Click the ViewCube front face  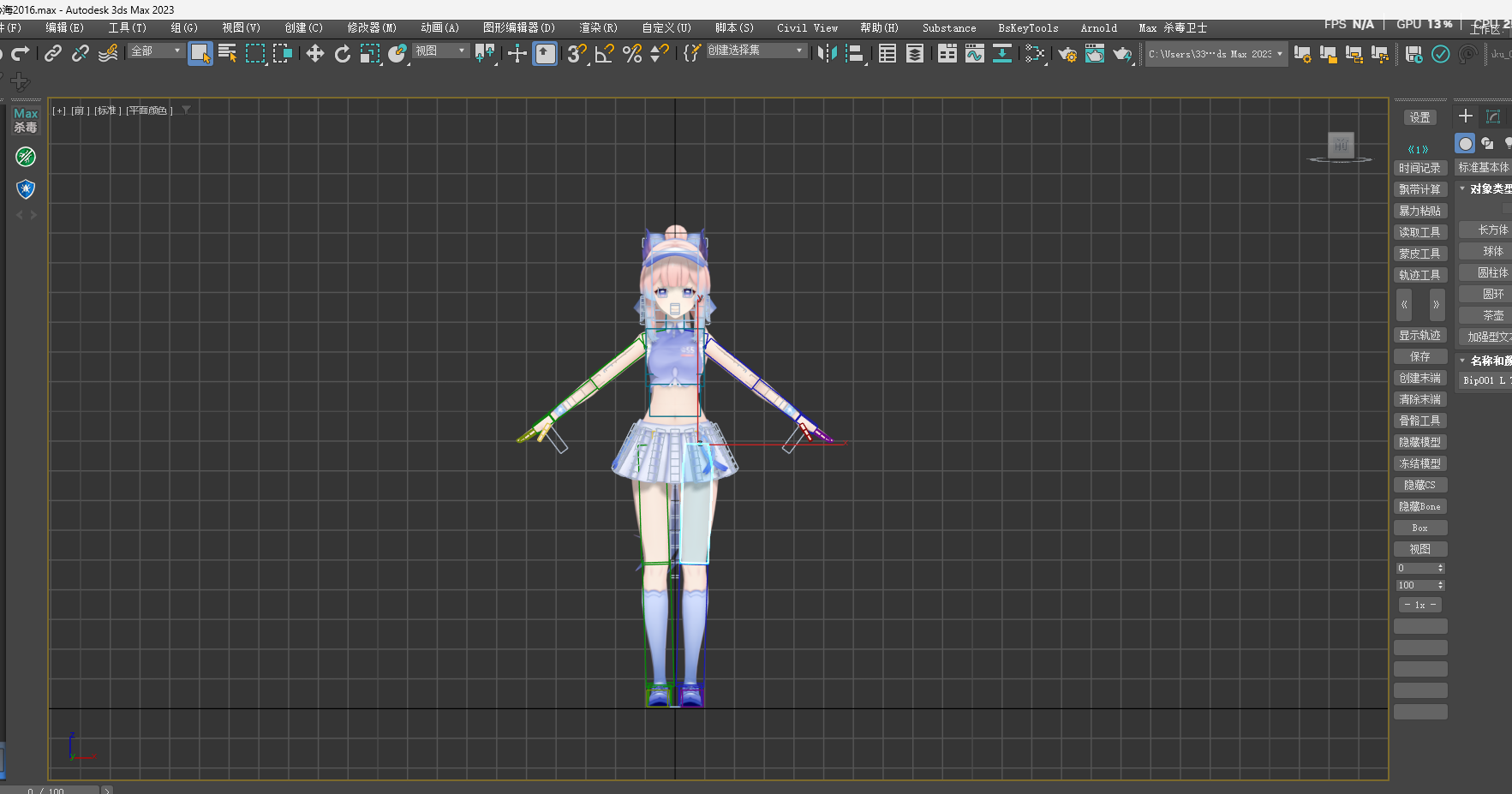[1341, 145]
